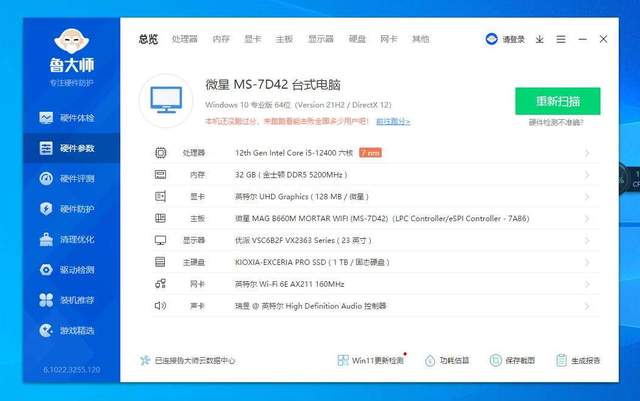
Task: Switch to the 网卡 tab
Action: coord(389,39)
